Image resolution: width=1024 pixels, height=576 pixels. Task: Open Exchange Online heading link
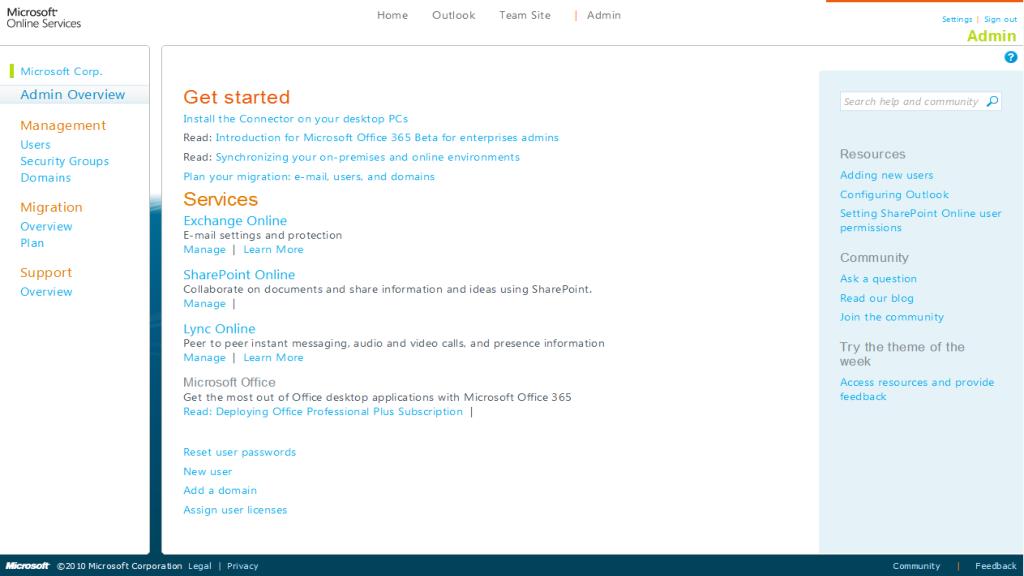pos(235,221)
